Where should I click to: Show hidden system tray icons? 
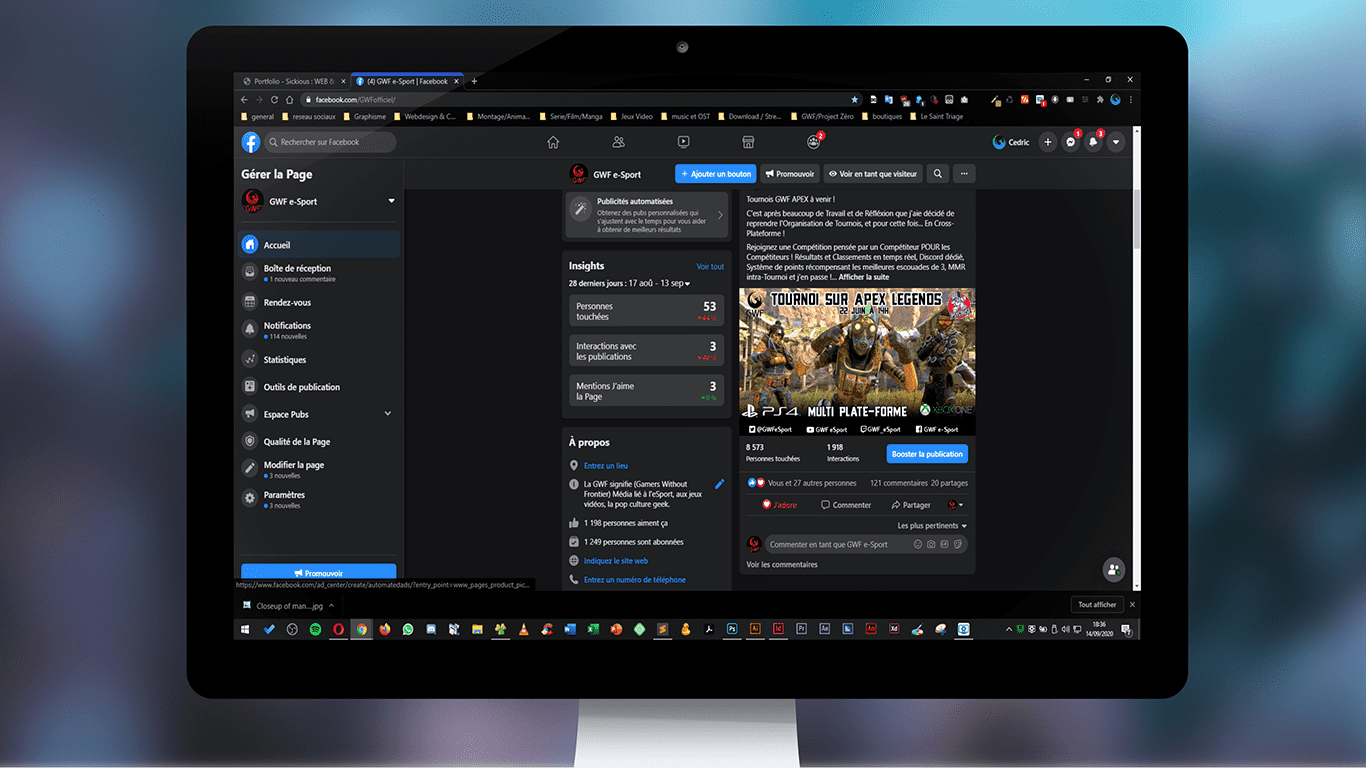[x=1008, y=629]
